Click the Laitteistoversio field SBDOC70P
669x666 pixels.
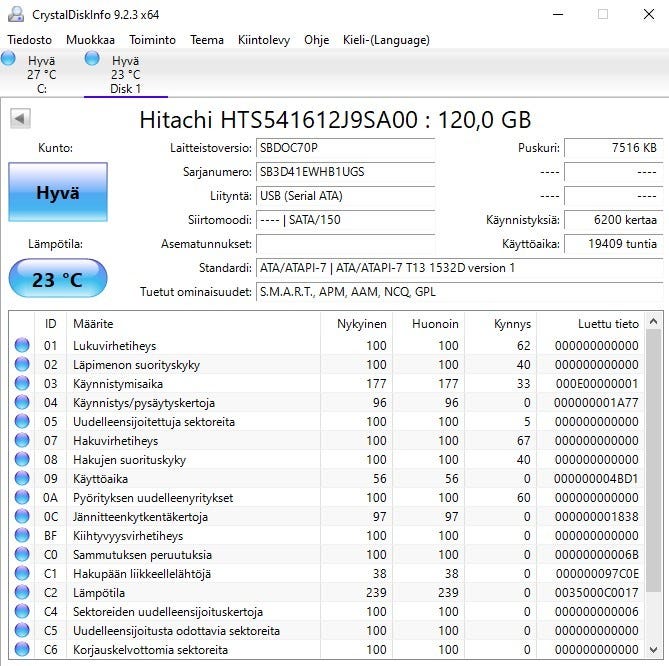346,148
